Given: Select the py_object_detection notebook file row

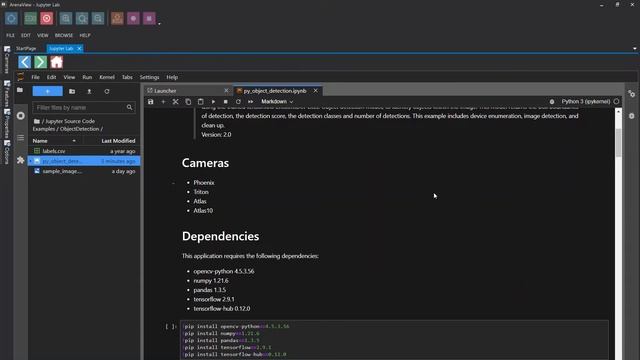Looking at the screenshot, I should coord(84,161).
